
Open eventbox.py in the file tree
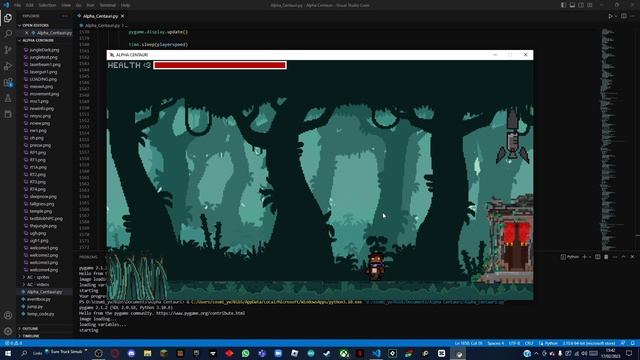[39, 299]
